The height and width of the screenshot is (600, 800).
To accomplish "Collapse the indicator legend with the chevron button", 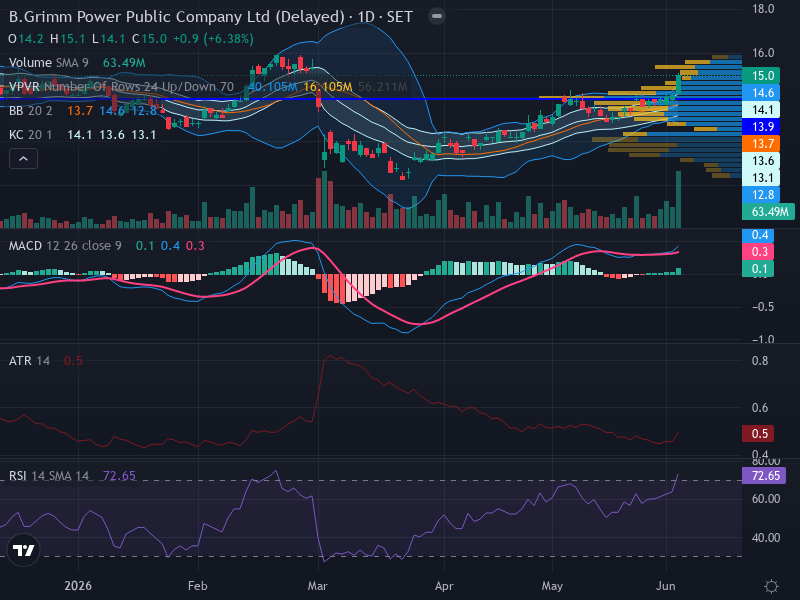I will click(x=23, y=159).
